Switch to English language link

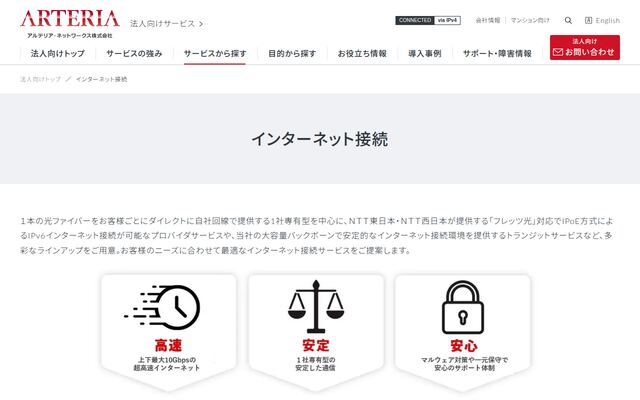click(607, 20)
